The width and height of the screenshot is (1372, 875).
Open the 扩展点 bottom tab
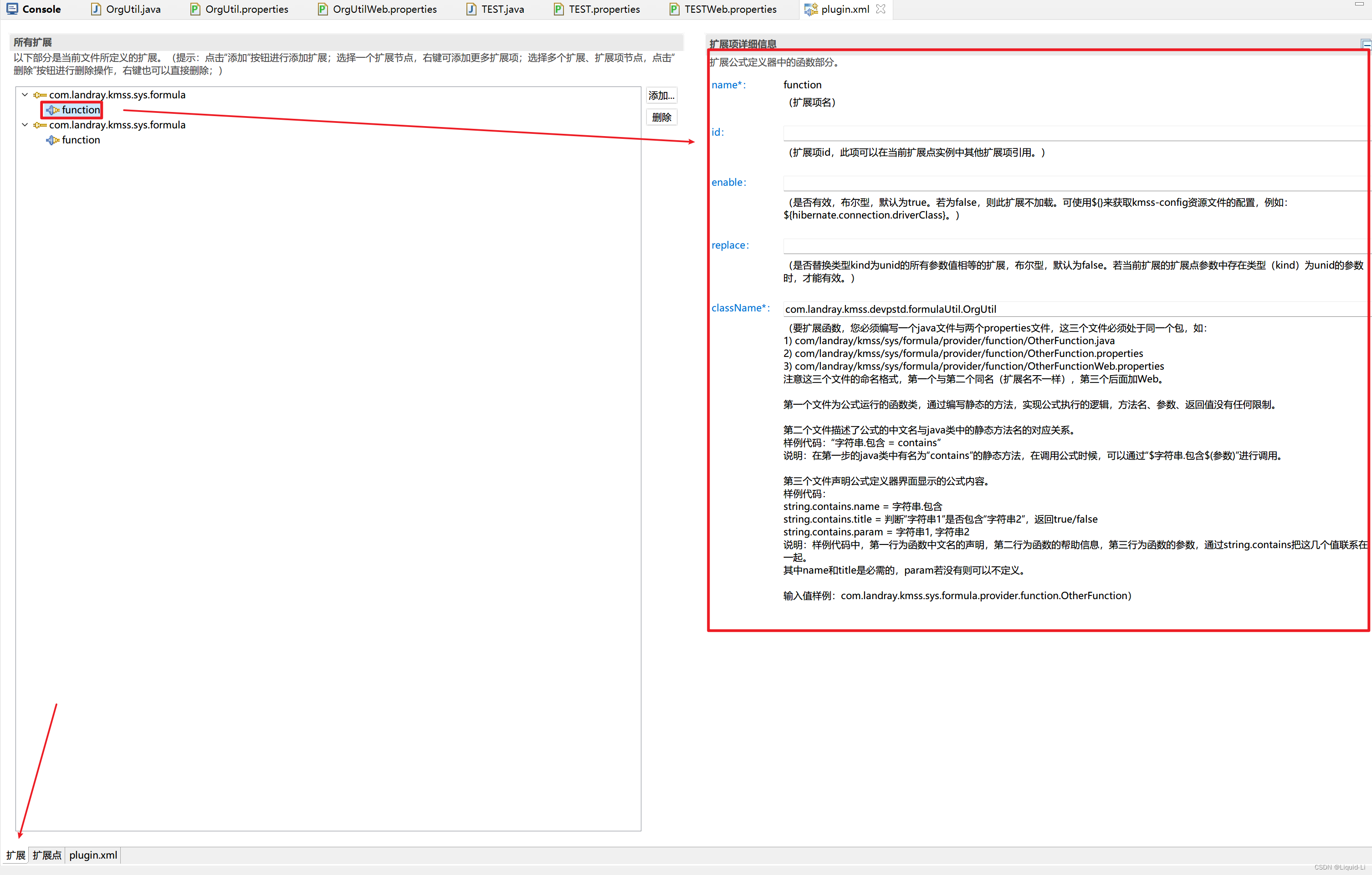[x=47, y=855]
